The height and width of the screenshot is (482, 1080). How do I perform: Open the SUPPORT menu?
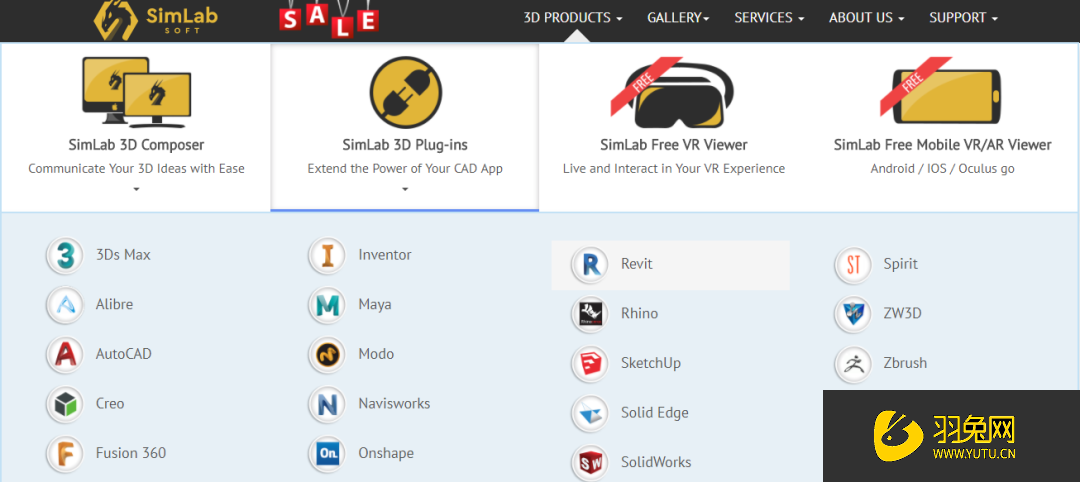(x=963, y=18)
